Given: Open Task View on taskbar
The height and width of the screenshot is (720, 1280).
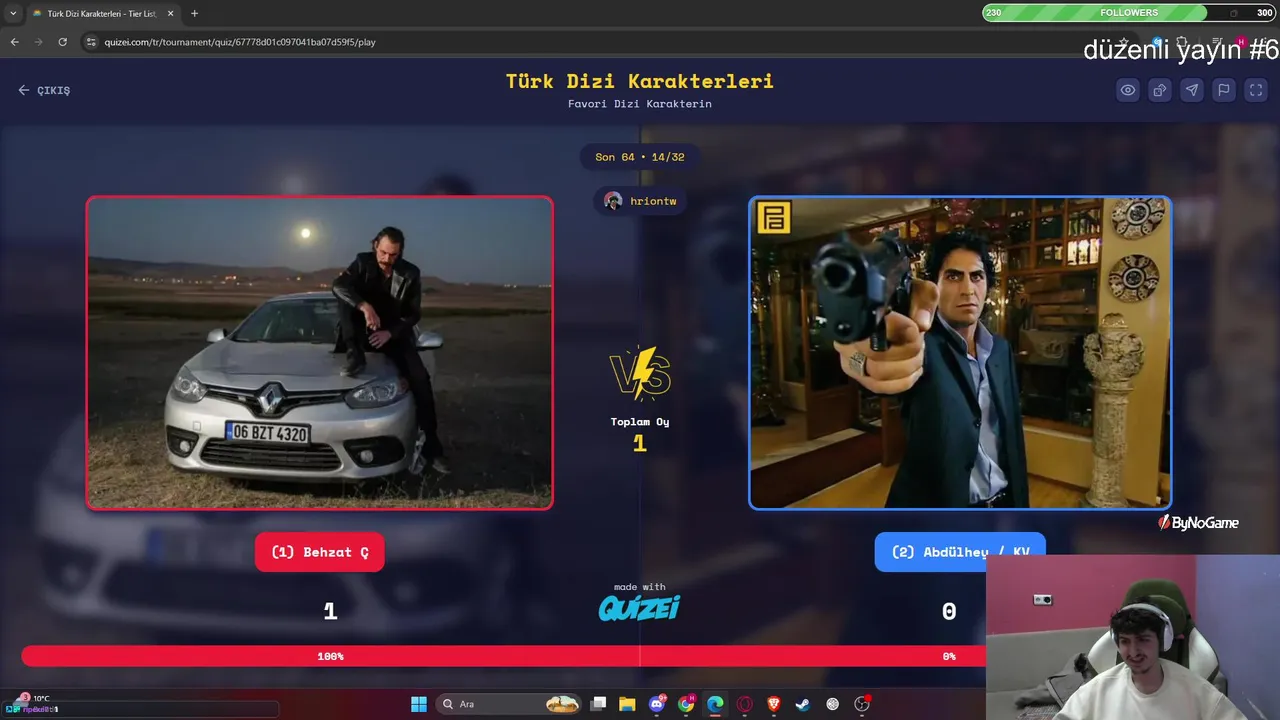Looking at the screenshot, I should [x=598, y=704].
